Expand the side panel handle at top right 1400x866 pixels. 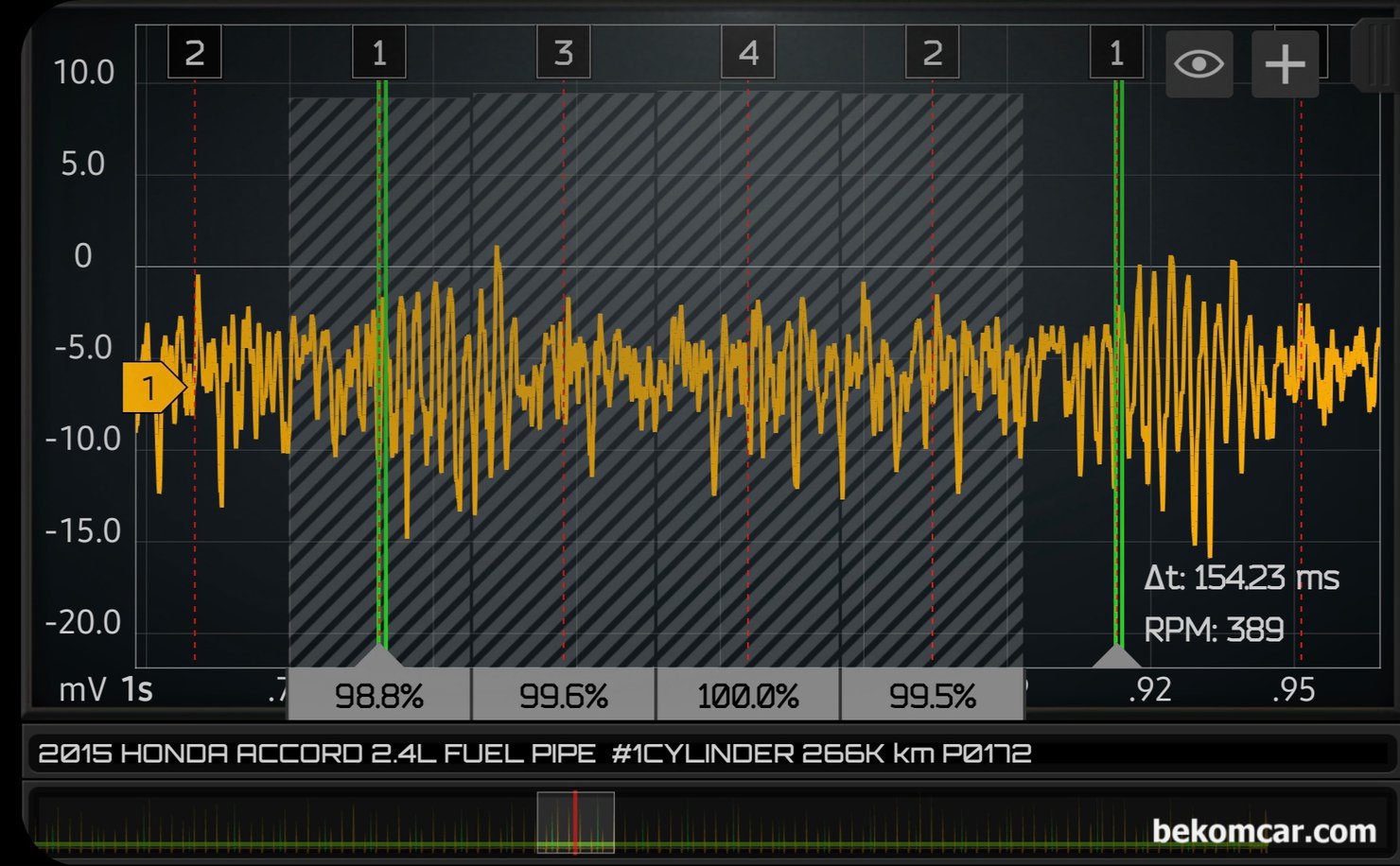[1375, 55]
